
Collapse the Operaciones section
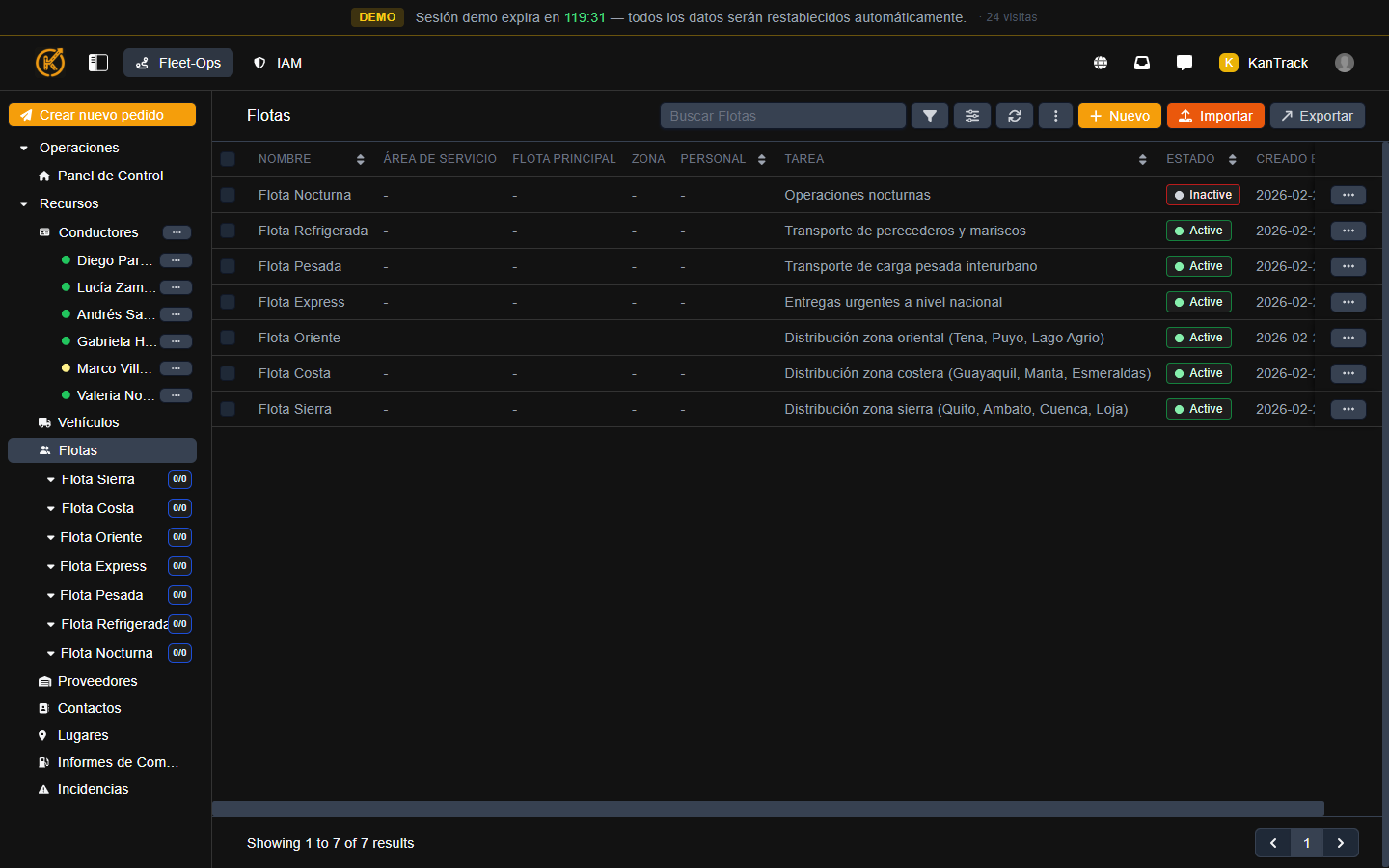[24, 148]
